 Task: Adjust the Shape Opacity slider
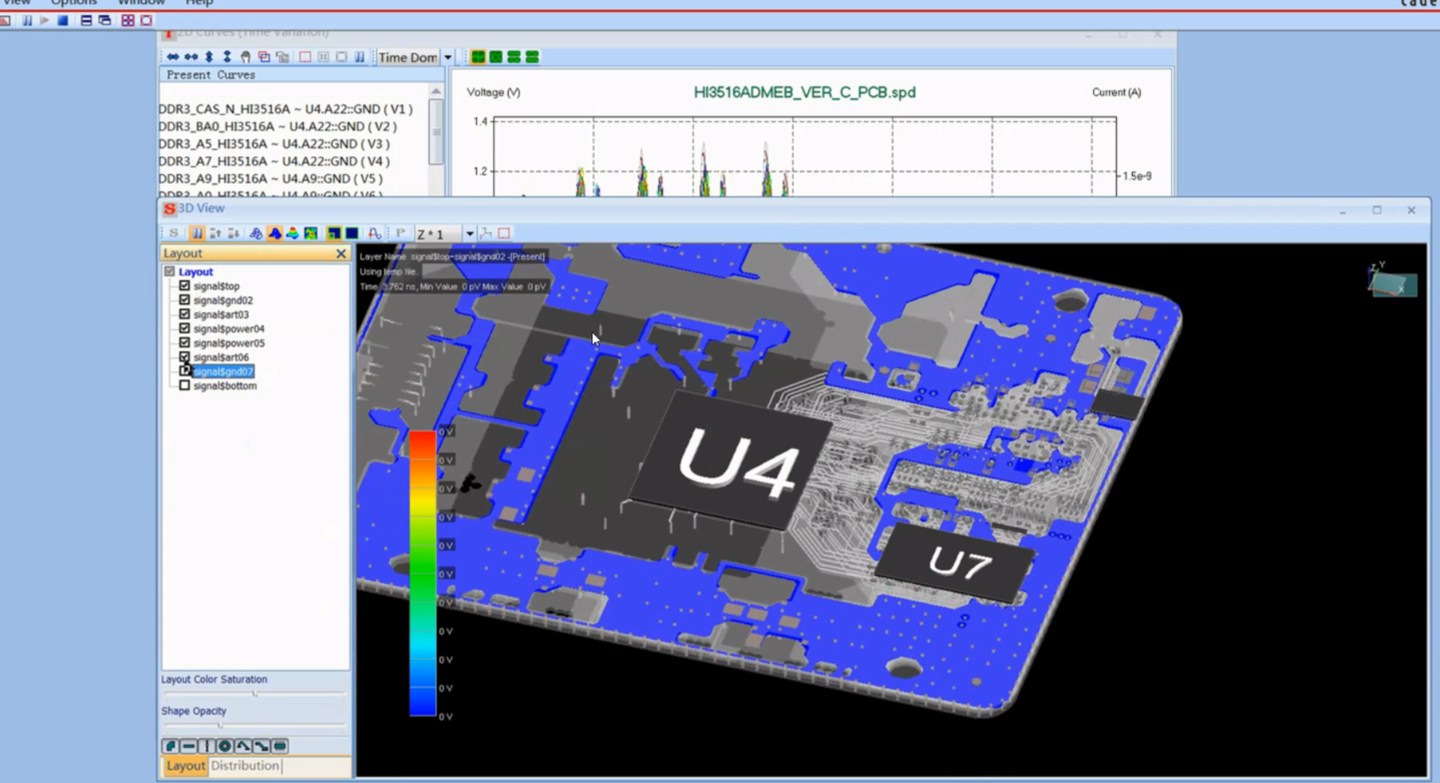click(x=220, y=725)
